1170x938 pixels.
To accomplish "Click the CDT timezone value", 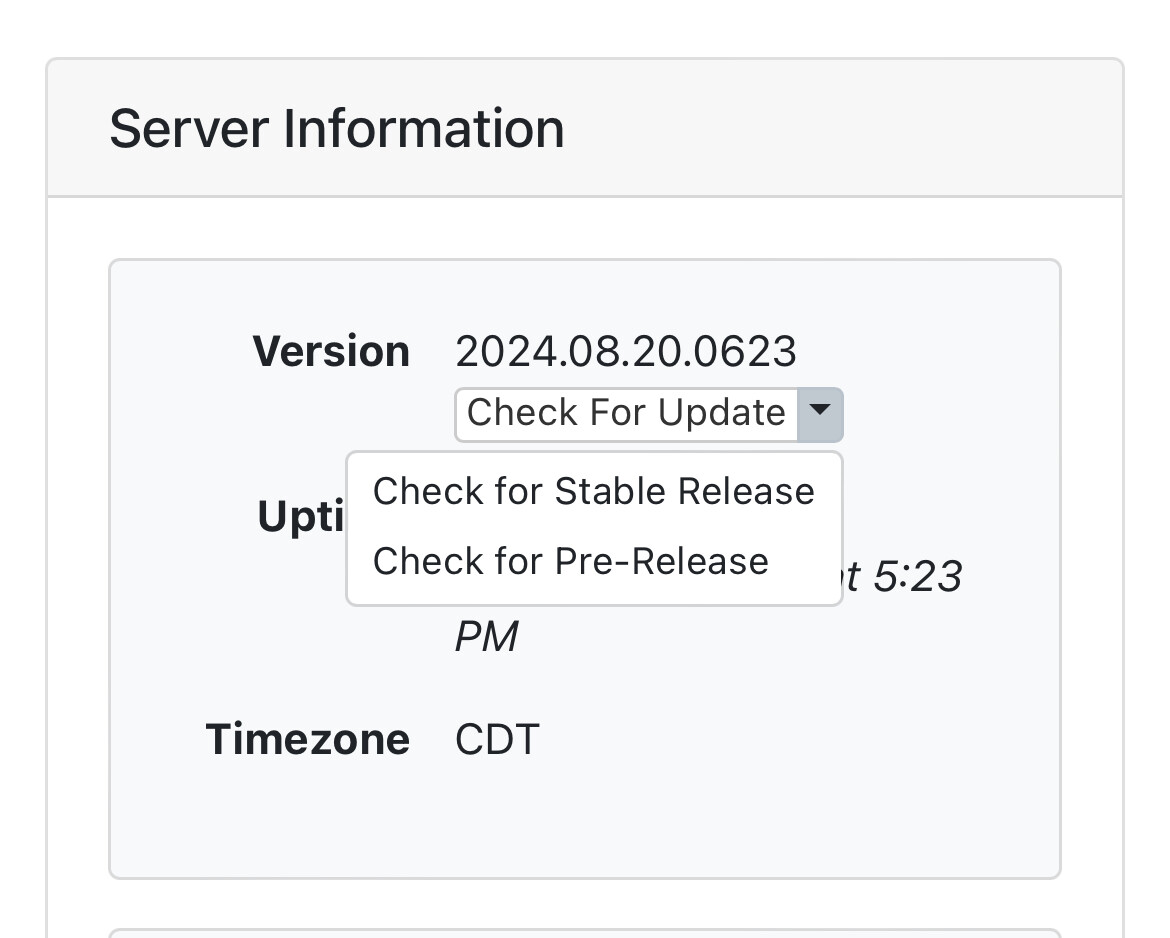I will click(x=497, y=740).
